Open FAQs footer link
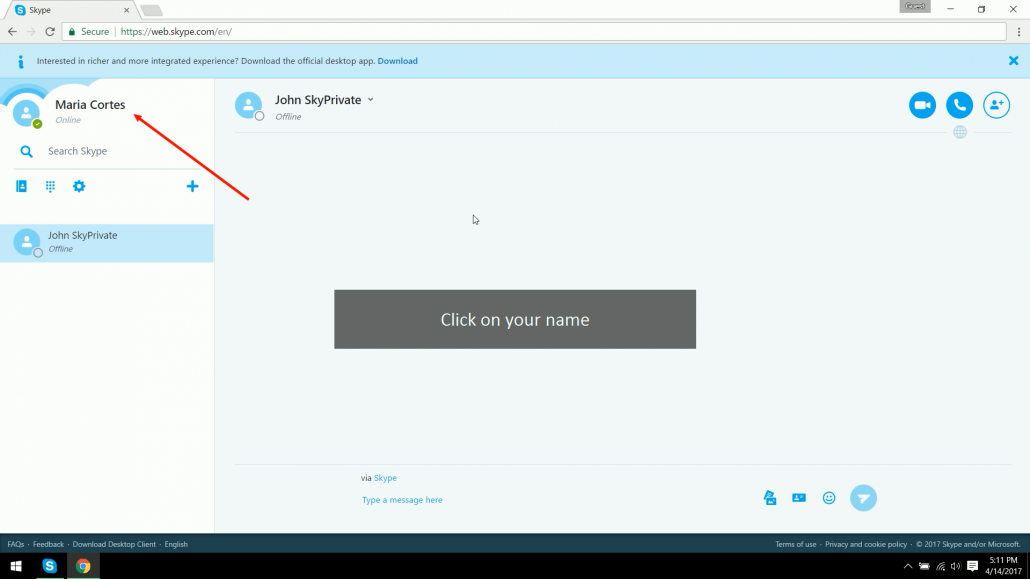Screen dimensions: 1030x579 pos(16,544)
